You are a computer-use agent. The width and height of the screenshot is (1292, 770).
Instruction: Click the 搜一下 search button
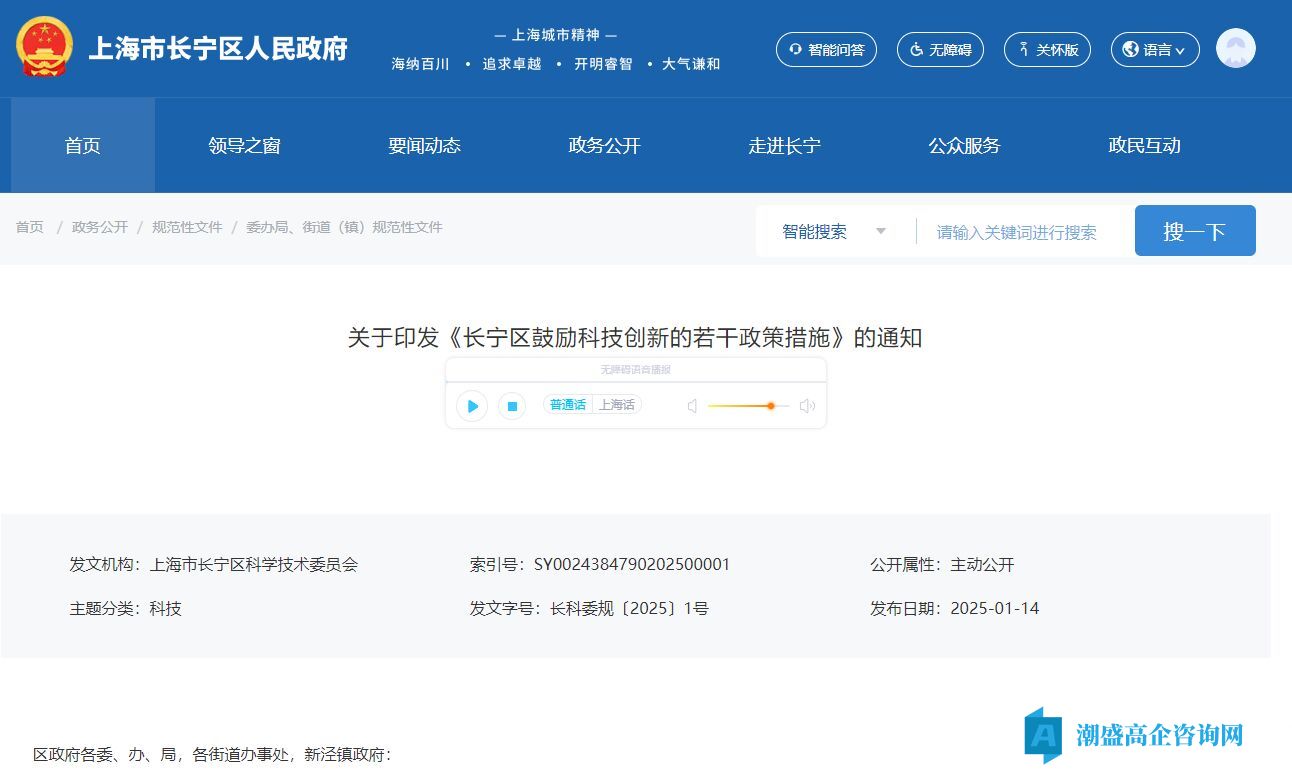[x=1194, y=231]
